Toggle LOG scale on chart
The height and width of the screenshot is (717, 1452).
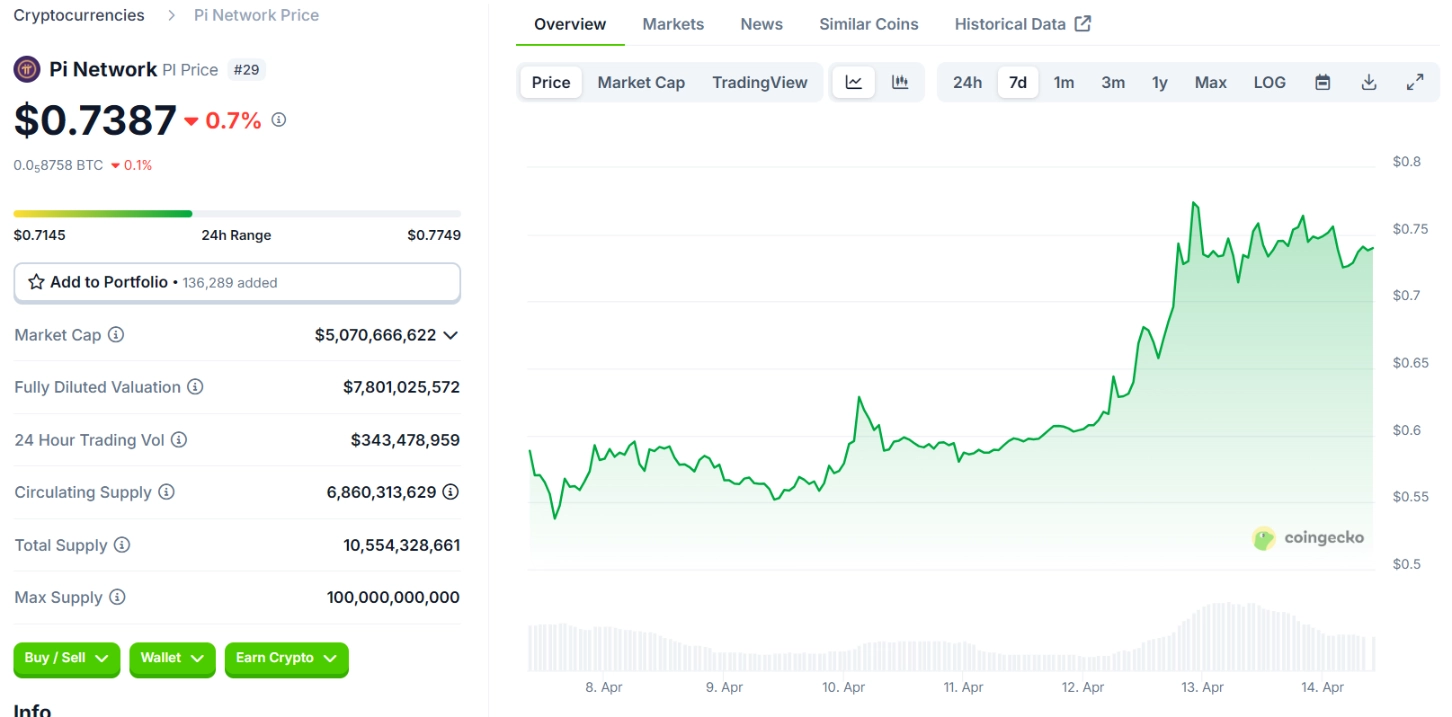[1270, 82]
